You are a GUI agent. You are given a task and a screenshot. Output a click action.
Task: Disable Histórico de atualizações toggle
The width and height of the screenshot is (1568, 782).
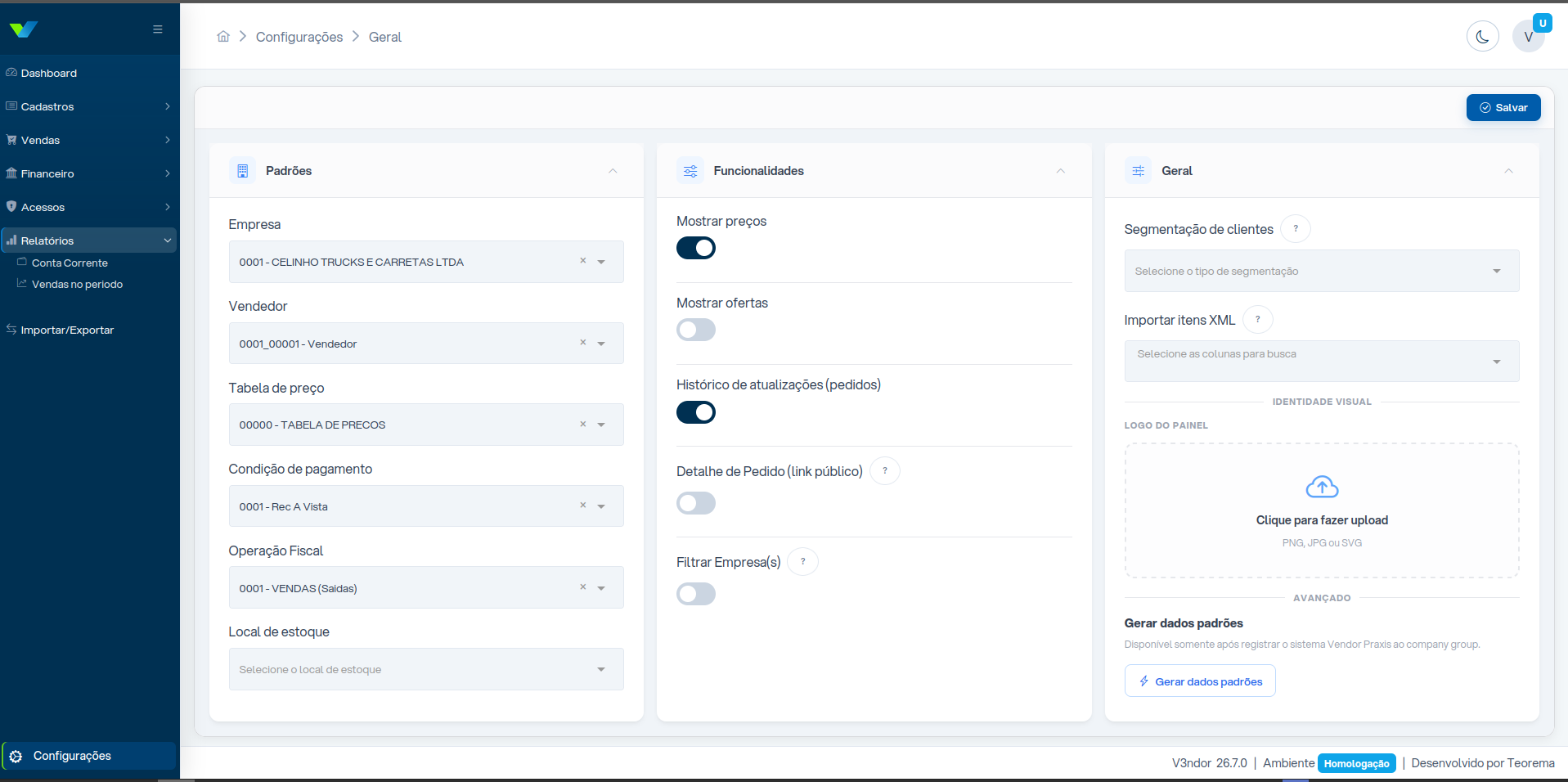click(696, 412)
